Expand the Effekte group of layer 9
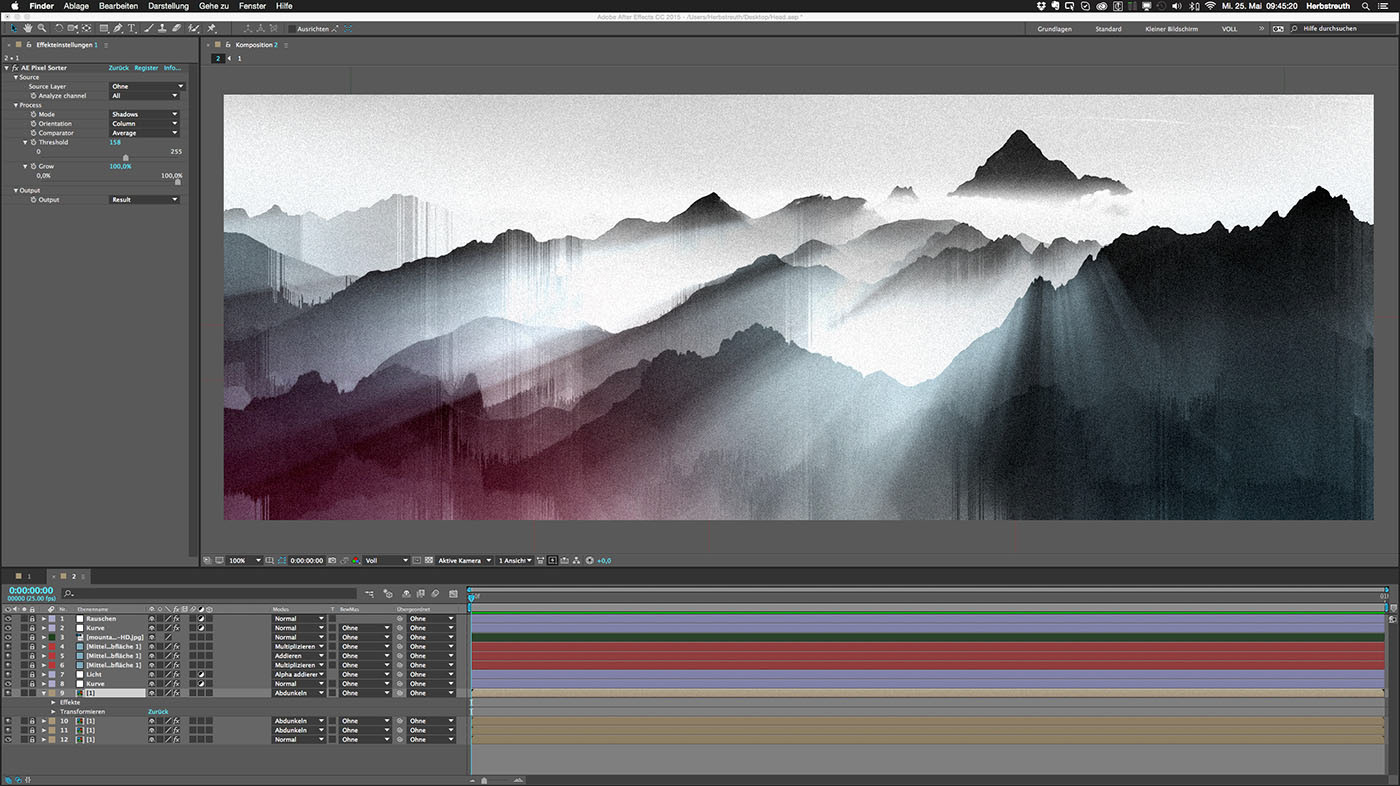1400x786 pixels. (x=53, y=702)
